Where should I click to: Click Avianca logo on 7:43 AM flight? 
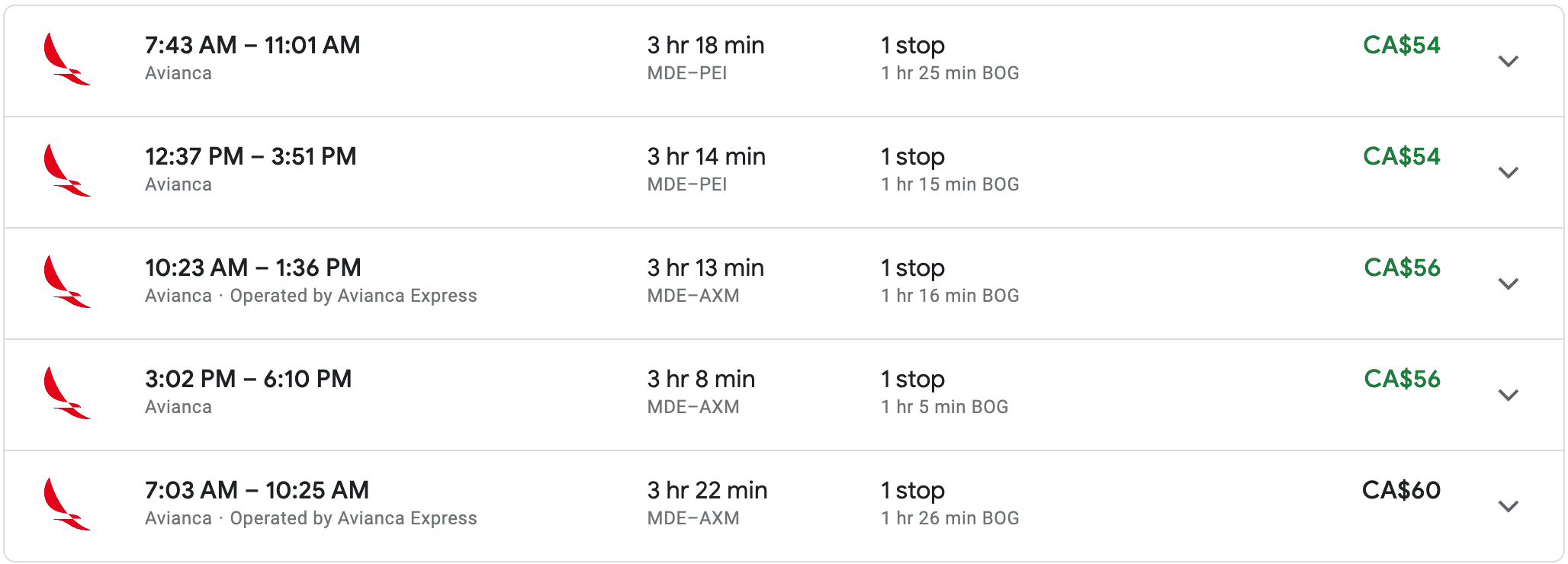(x=67, y=59)
